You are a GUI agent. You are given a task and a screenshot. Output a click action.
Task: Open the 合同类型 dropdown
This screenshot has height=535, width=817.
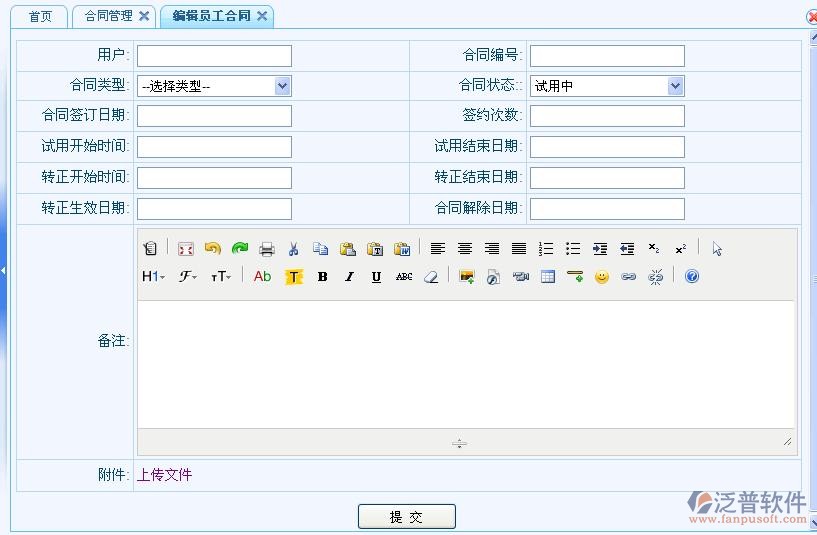pyautogui.click(x=214, y=86)
